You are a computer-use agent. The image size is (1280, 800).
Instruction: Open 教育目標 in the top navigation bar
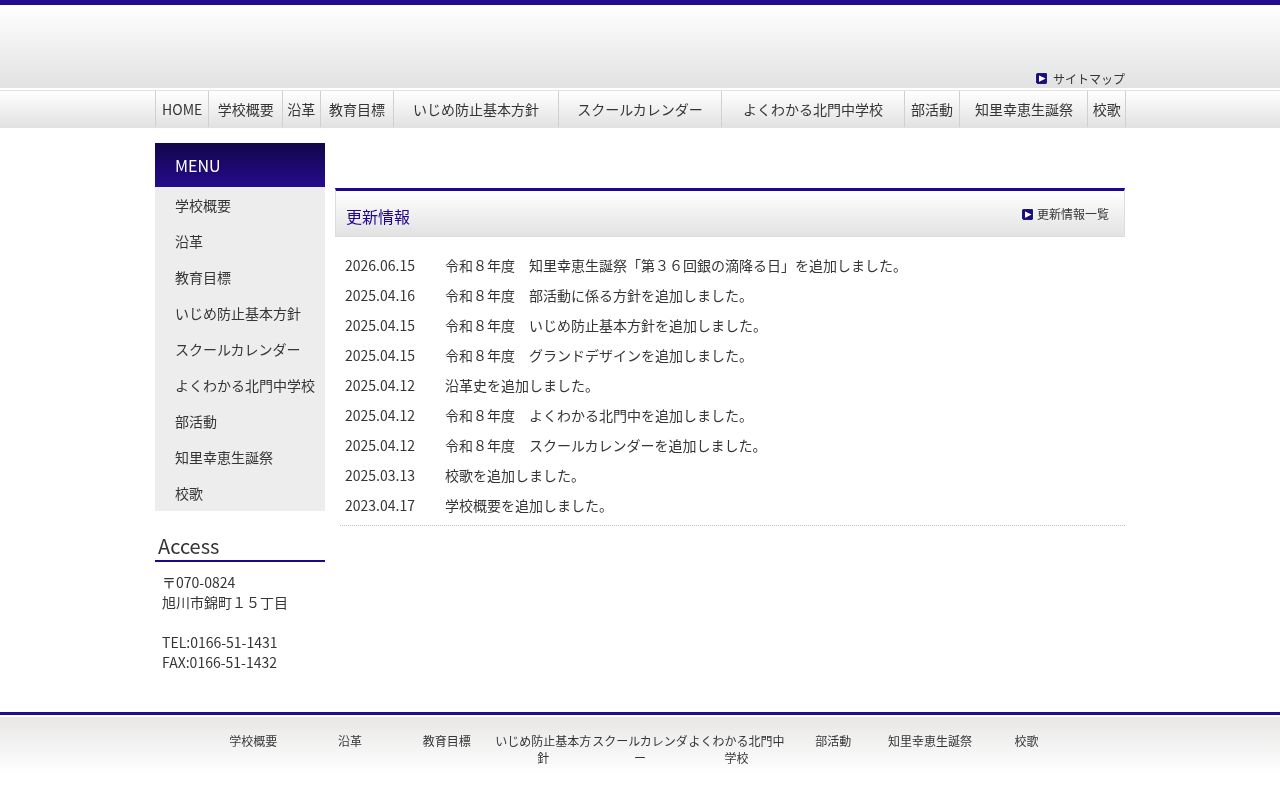[x=357, y=110]
